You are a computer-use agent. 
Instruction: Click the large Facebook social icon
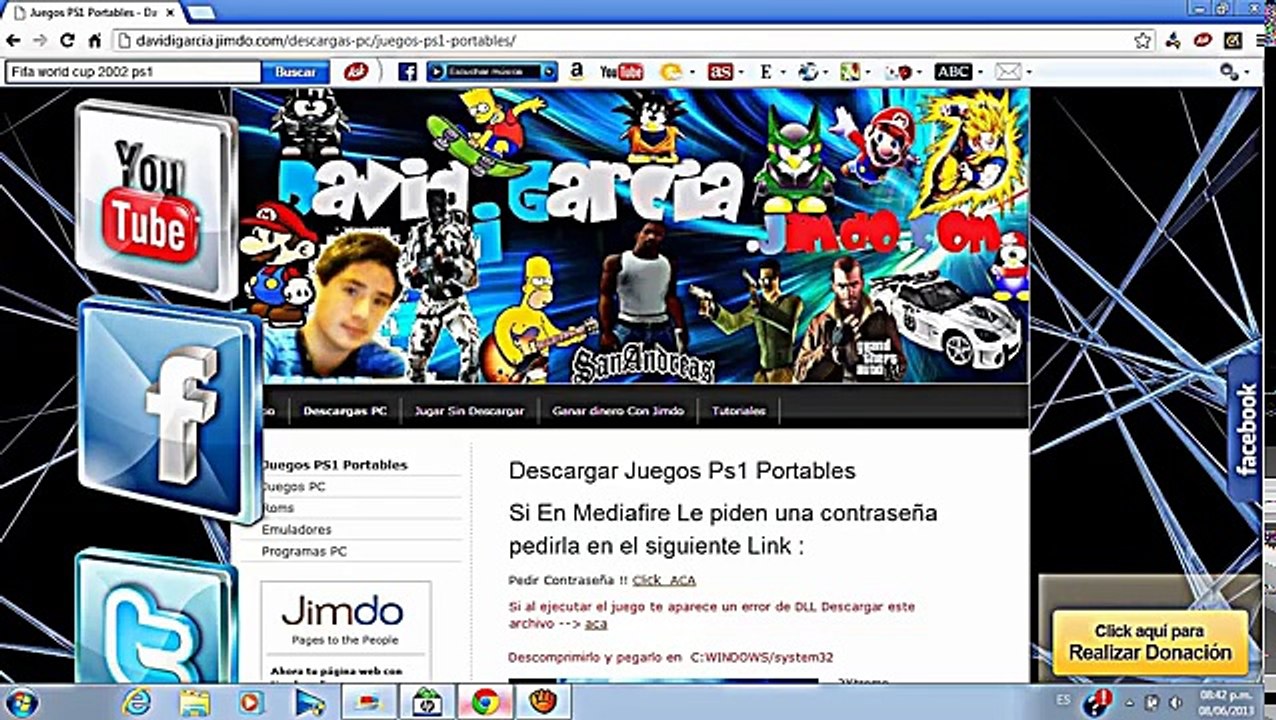coord(168,409)
